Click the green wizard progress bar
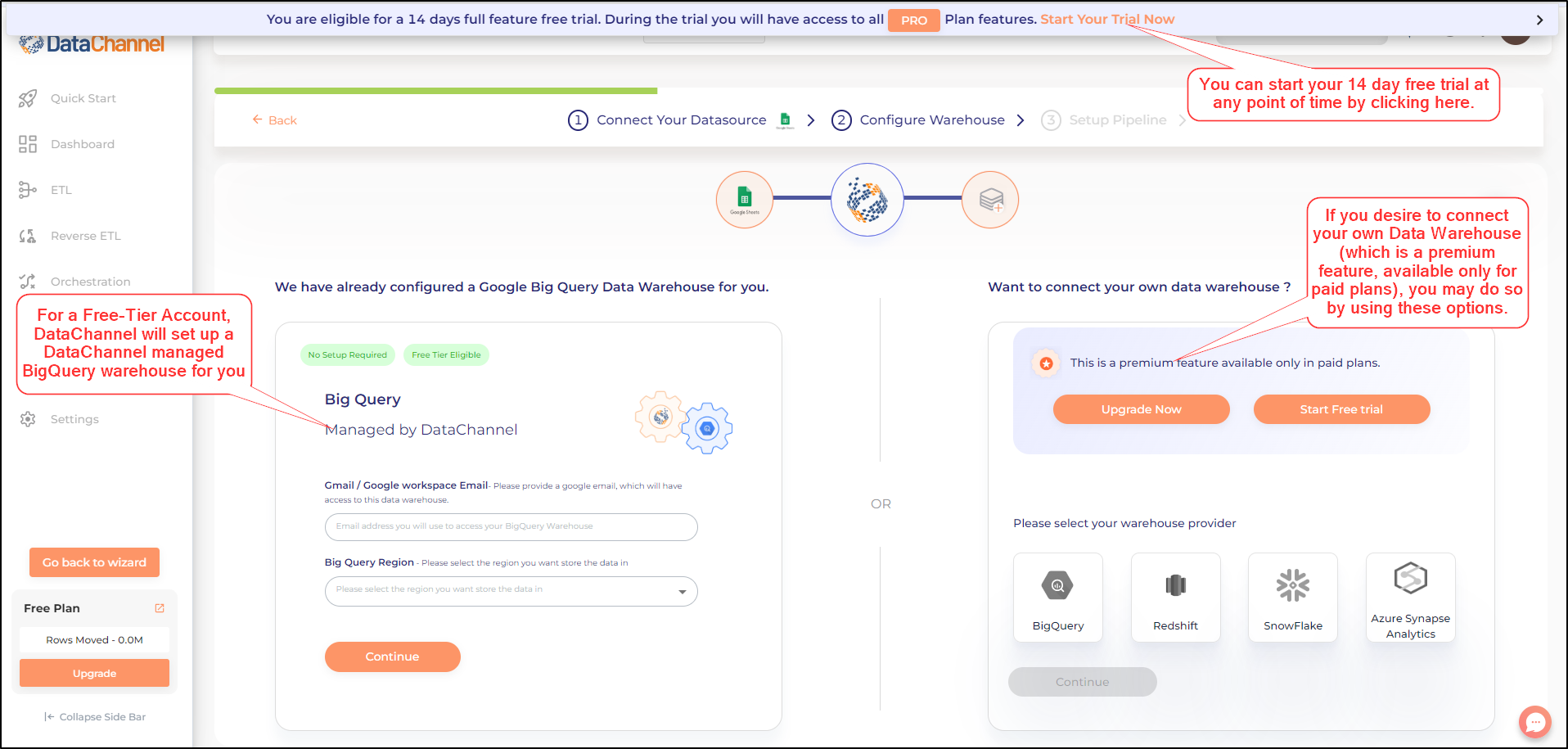This screenshot has height=749, width=1568. [x=436, y=91]
